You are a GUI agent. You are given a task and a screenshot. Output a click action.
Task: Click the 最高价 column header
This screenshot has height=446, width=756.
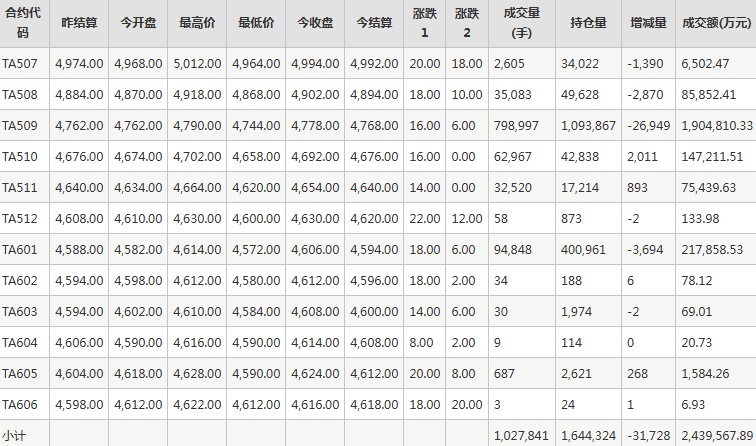click(197, 23)
